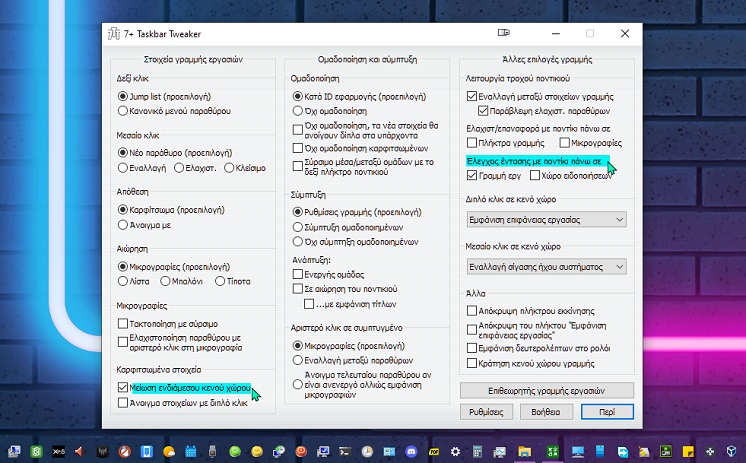Open 'Εναλλαγή σίγασης ήχου συστήματος' dropdown
Image resolution: width=746 pixels, height=463 pixels.
click(546, 266)
